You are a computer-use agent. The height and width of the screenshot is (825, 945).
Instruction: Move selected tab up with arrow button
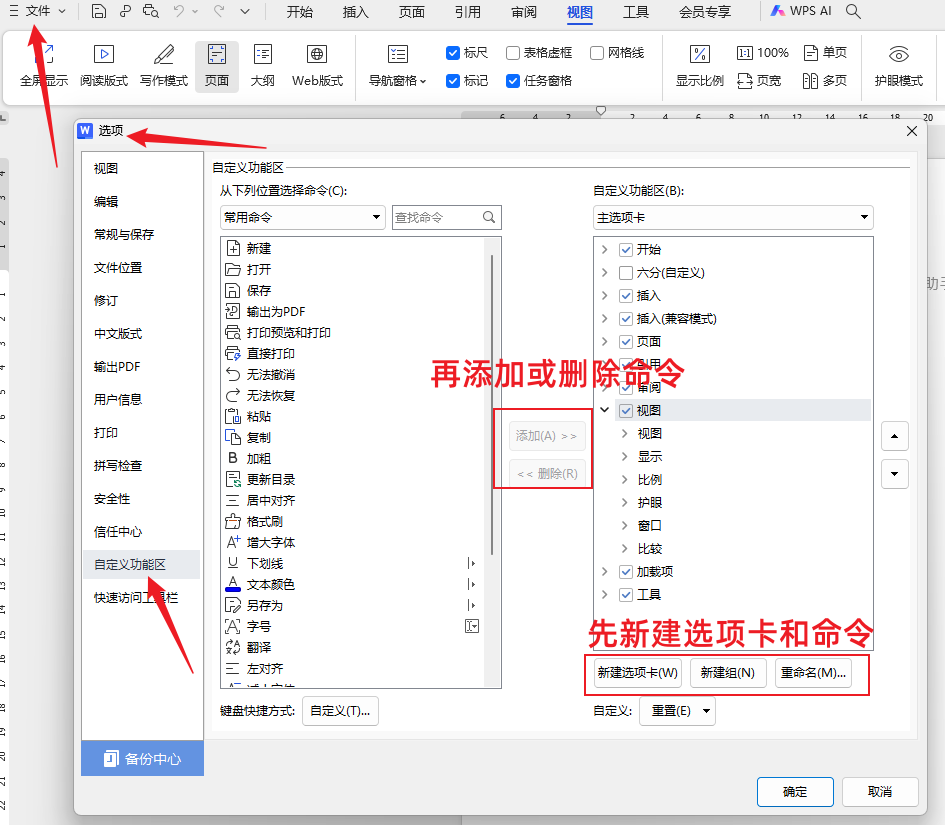[894, 436]
